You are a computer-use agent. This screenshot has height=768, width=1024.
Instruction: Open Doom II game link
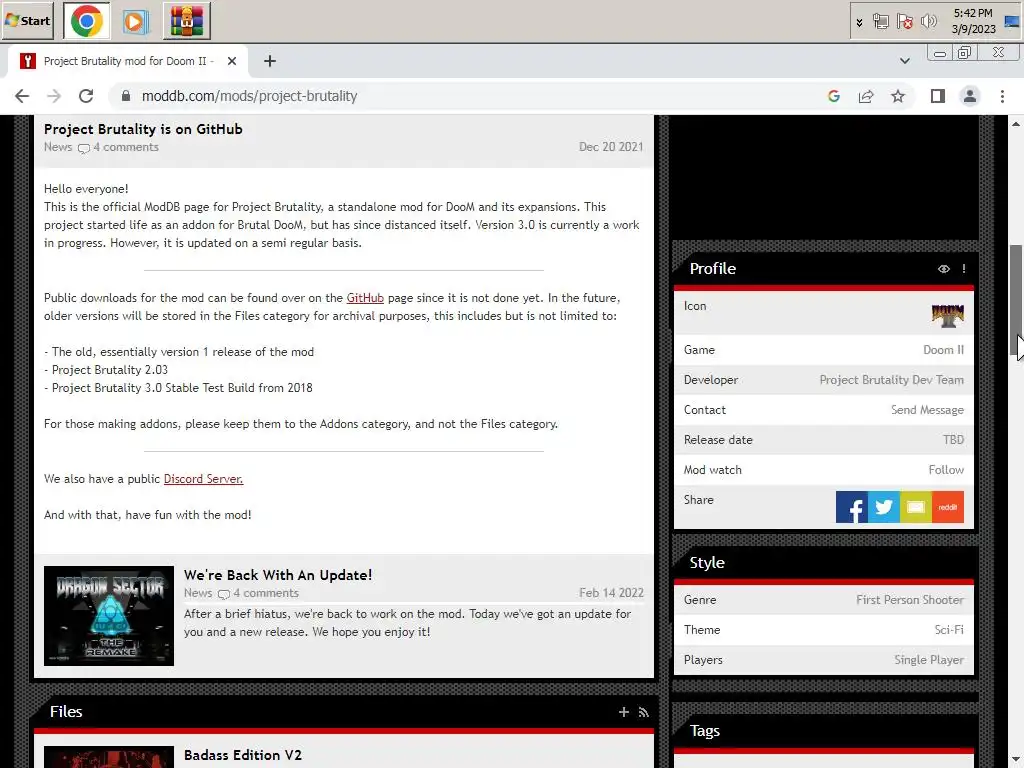pyautogui.click(x=943, y=350)
